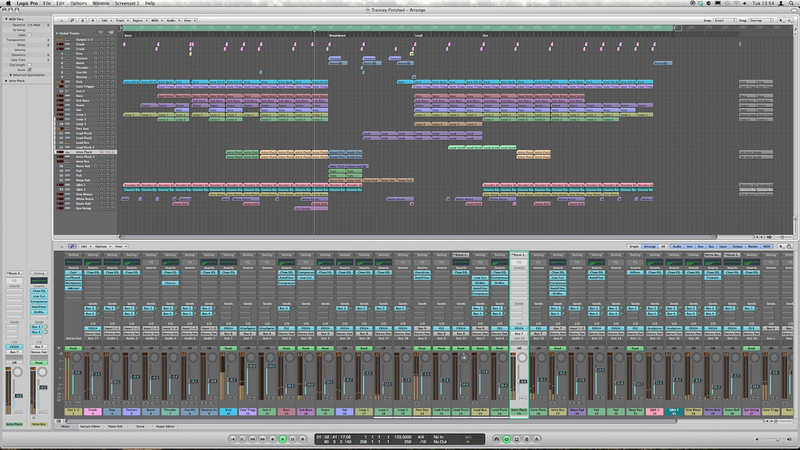This screenshot has height=450, width=800.
Task: Toggle the Clip Length checkbox in inspector
Action: pos(27,64)
